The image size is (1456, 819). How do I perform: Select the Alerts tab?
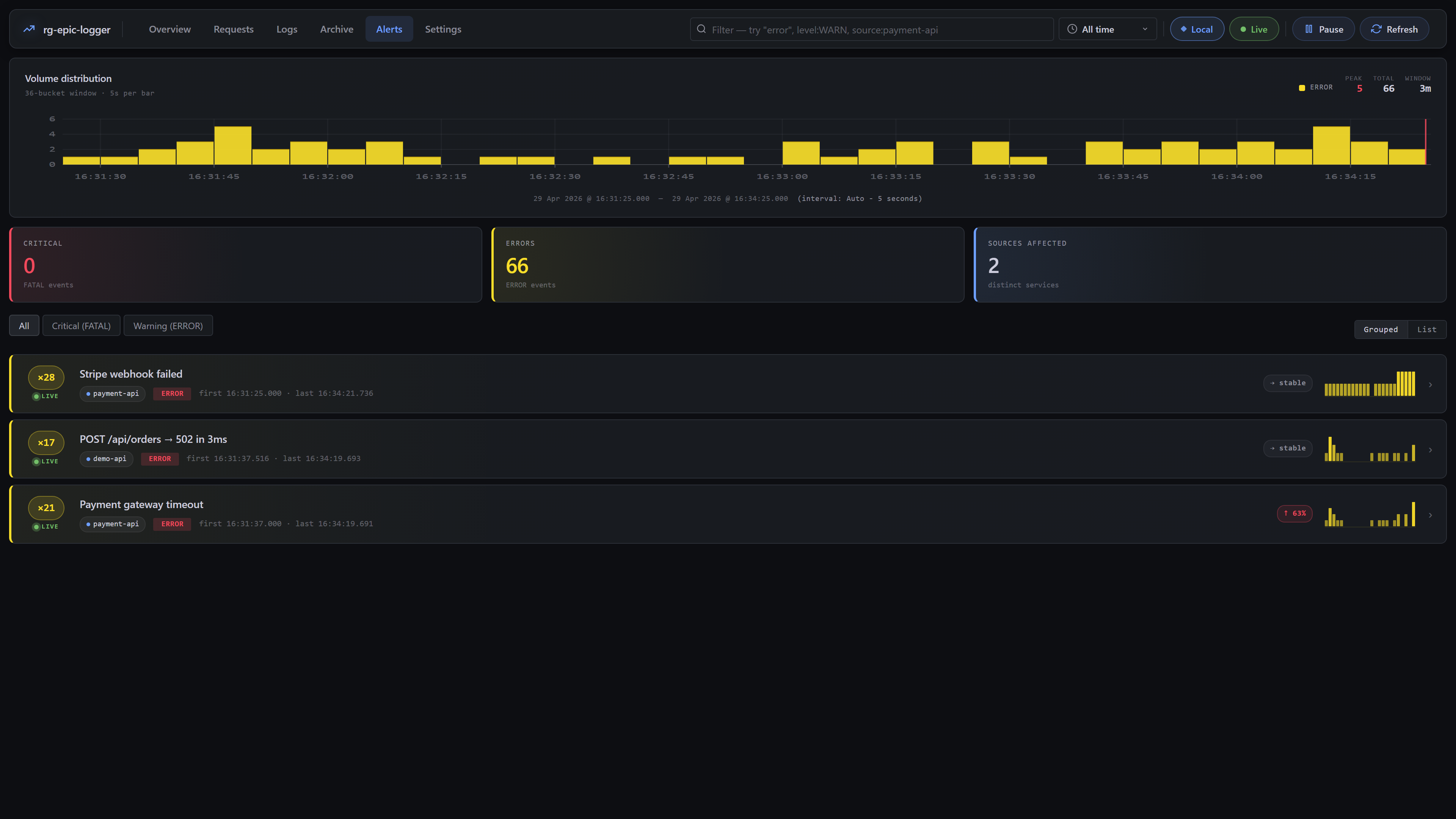point(389,29)
